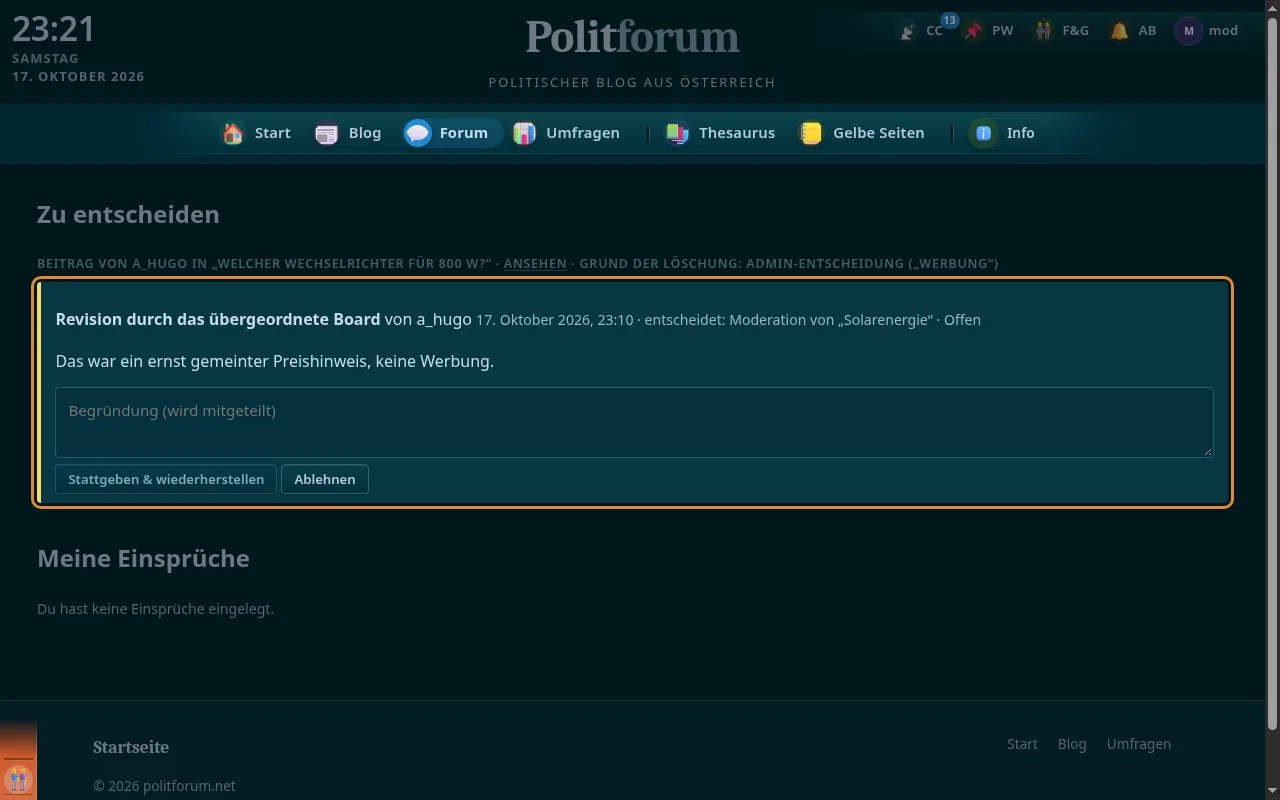Click the 'Meine Einsprüche' heading
Image resolution: width=1280 pixels, height=800 pixels.
[x=143, y=558]
